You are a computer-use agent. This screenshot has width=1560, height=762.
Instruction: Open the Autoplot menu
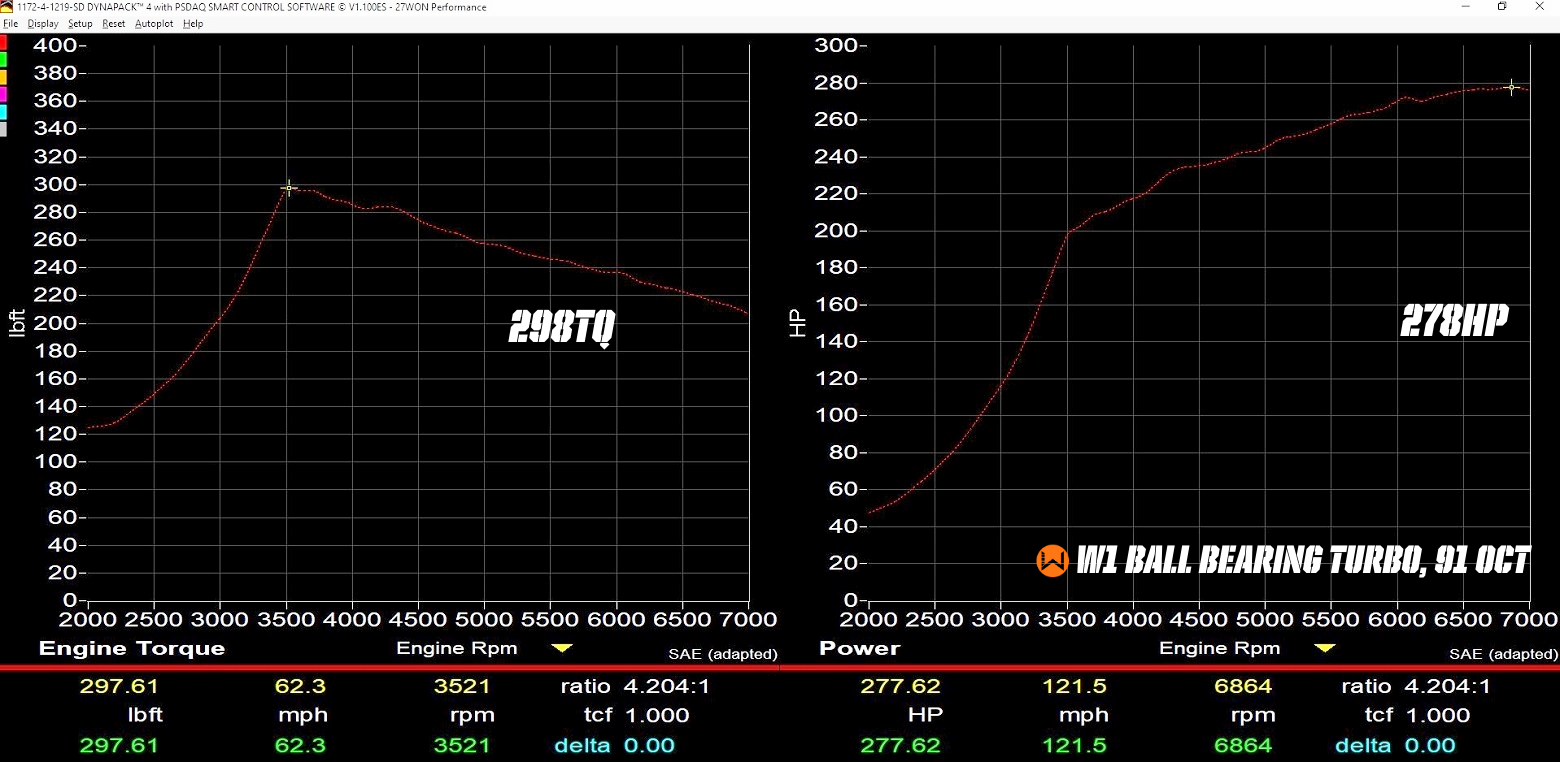[x=154, y=23]
